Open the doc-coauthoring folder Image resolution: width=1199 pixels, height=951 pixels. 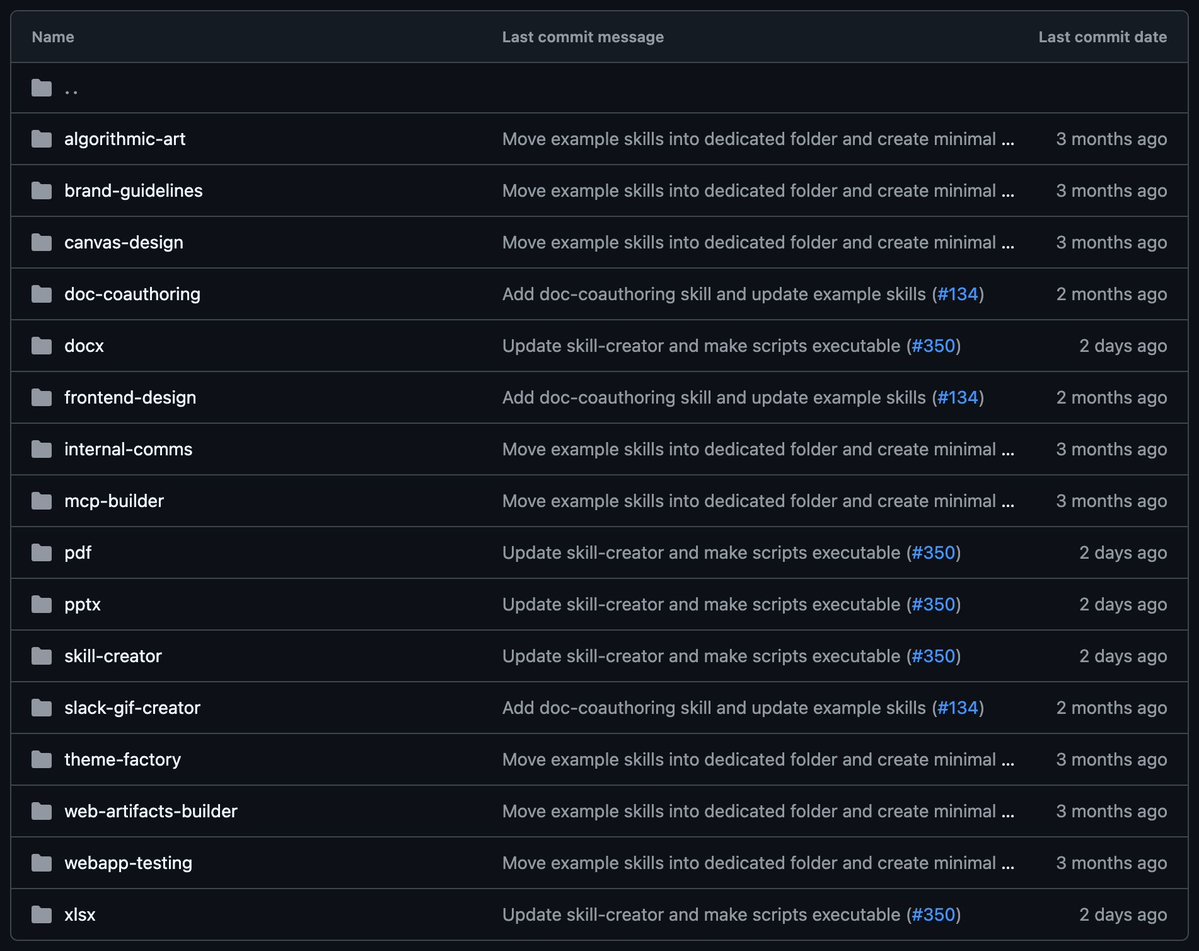tap(132, 294)
